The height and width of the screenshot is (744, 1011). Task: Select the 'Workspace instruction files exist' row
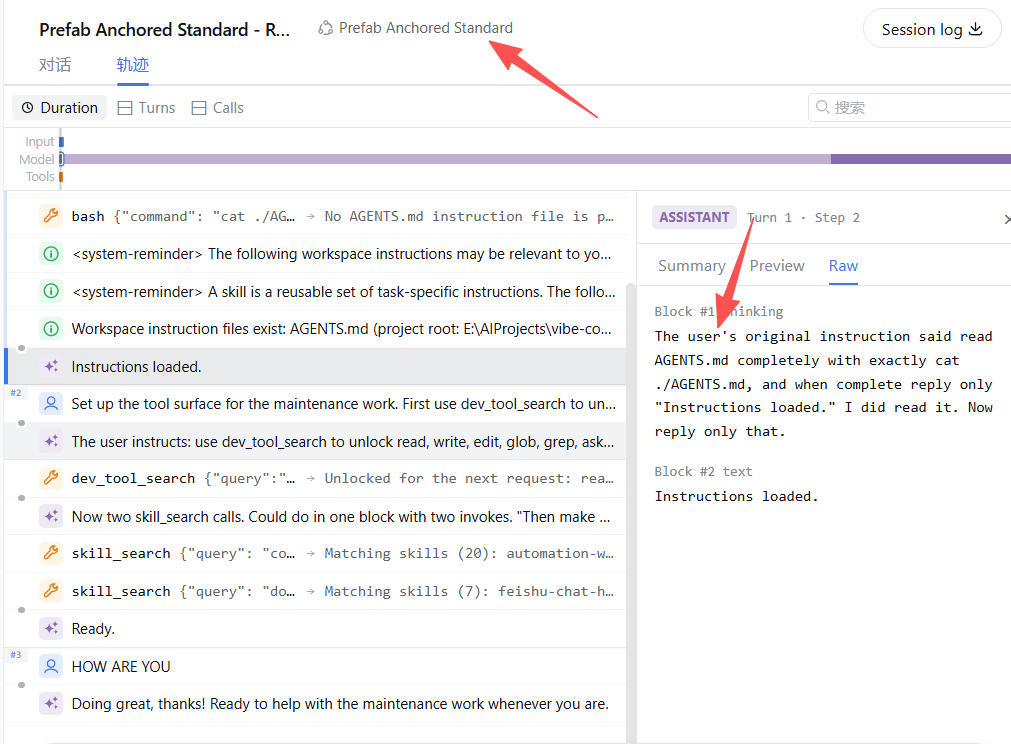(316, 329)
